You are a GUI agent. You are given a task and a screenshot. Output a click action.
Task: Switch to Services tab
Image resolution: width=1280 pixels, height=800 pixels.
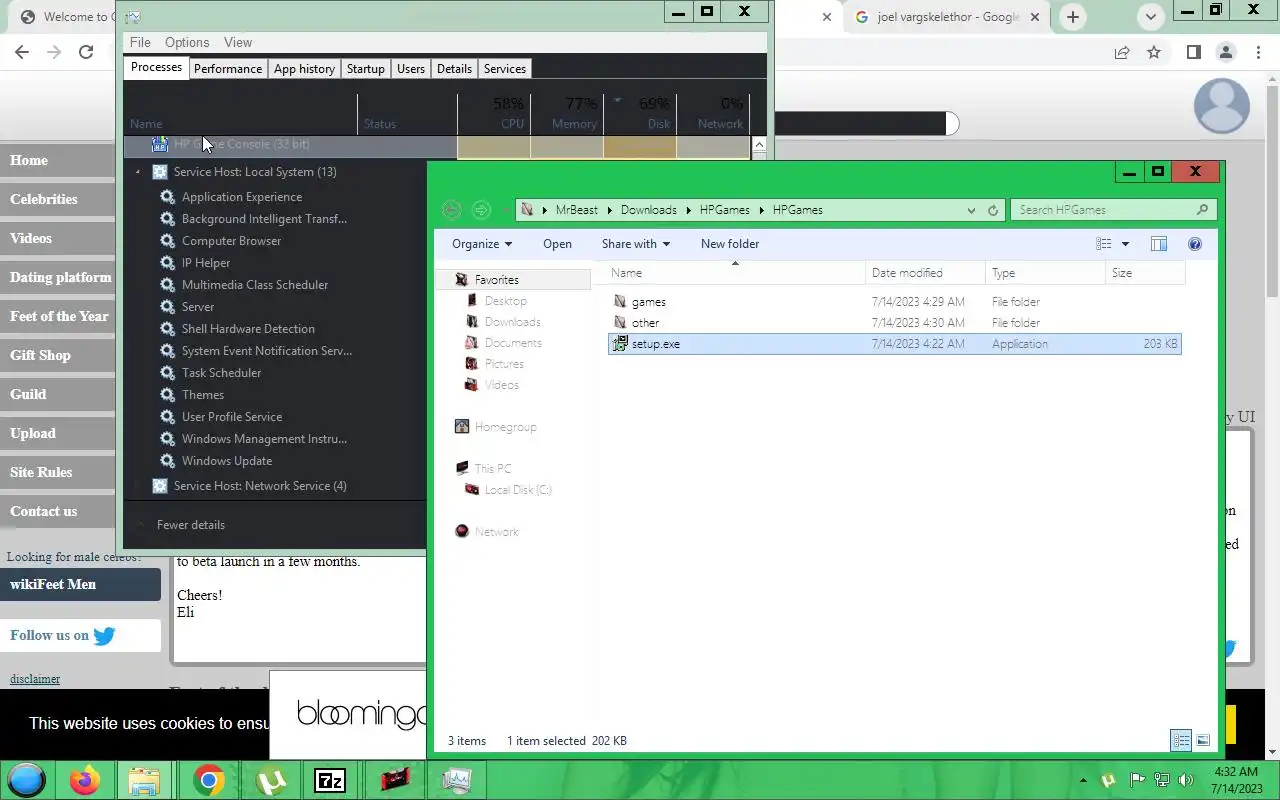pyautogui.click(x=505, y=69)
